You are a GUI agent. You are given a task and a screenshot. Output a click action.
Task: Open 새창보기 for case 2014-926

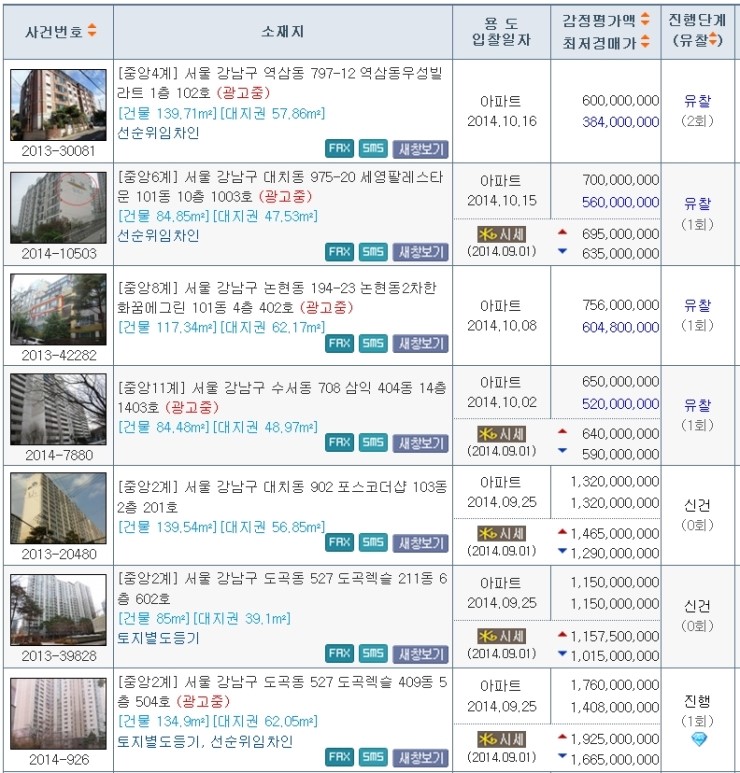pos(421,757)
